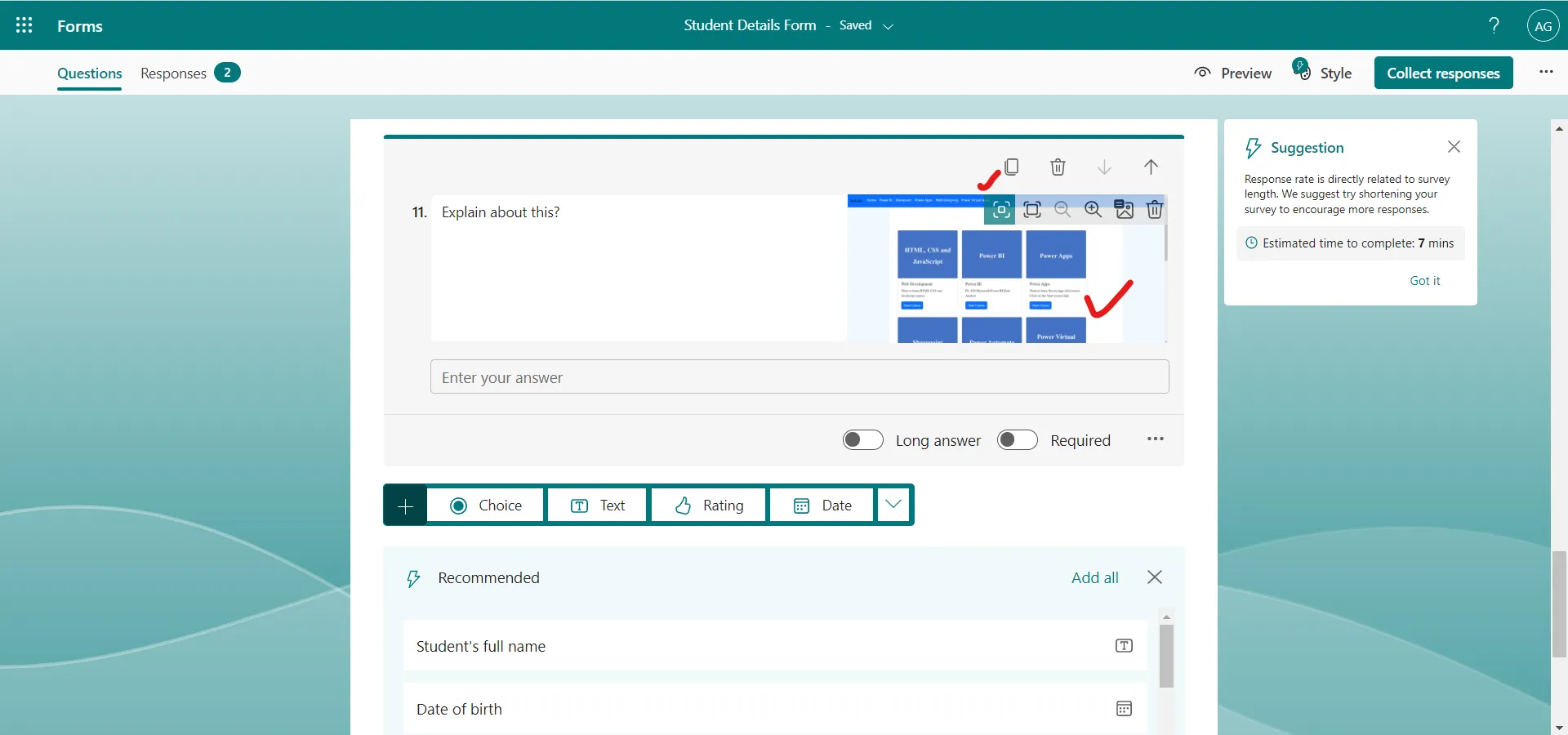Enable the Long answer toggle
The image size is (1568, 735).
click(x=862, y=439)
